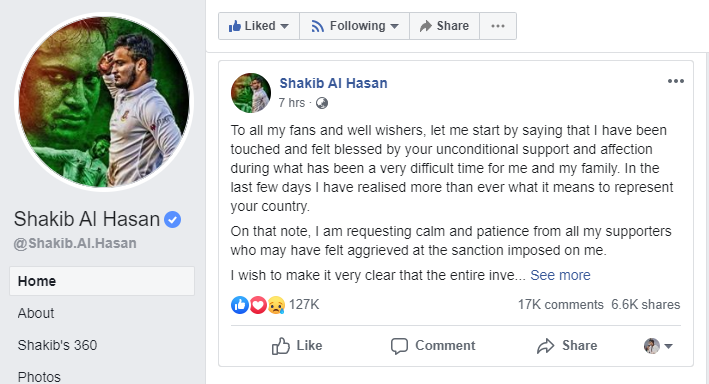Toggle the Liked page button

tap(259, 26)
